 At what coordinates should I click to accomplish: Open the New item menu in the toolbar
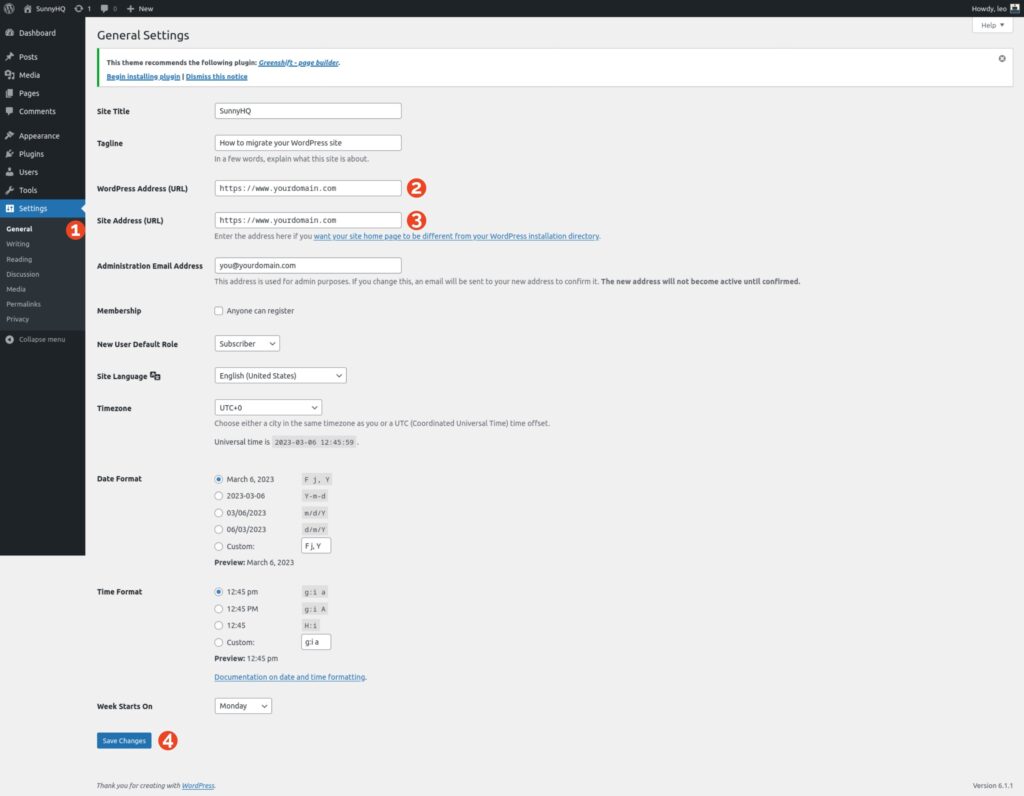click(139, 8)
